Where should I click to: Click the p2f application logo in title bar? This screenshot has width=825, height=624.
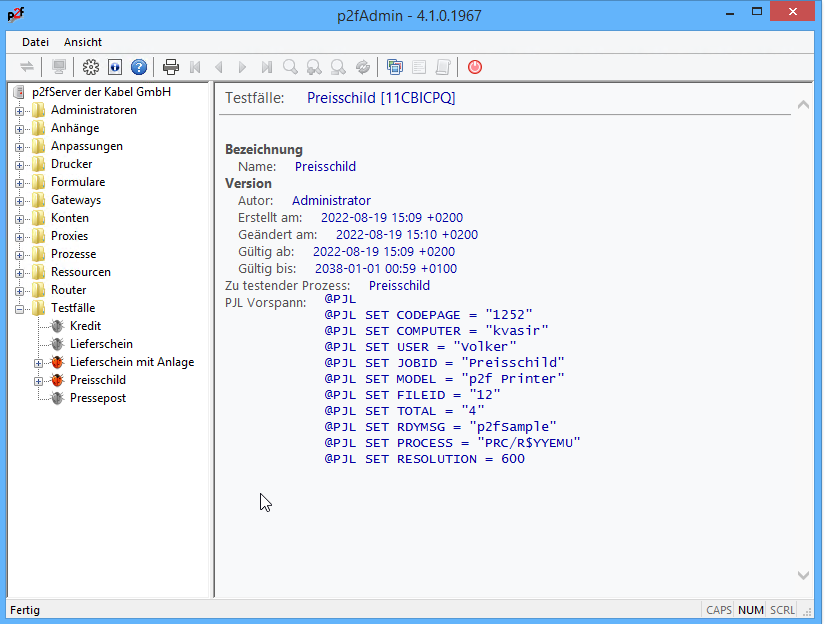15,14
